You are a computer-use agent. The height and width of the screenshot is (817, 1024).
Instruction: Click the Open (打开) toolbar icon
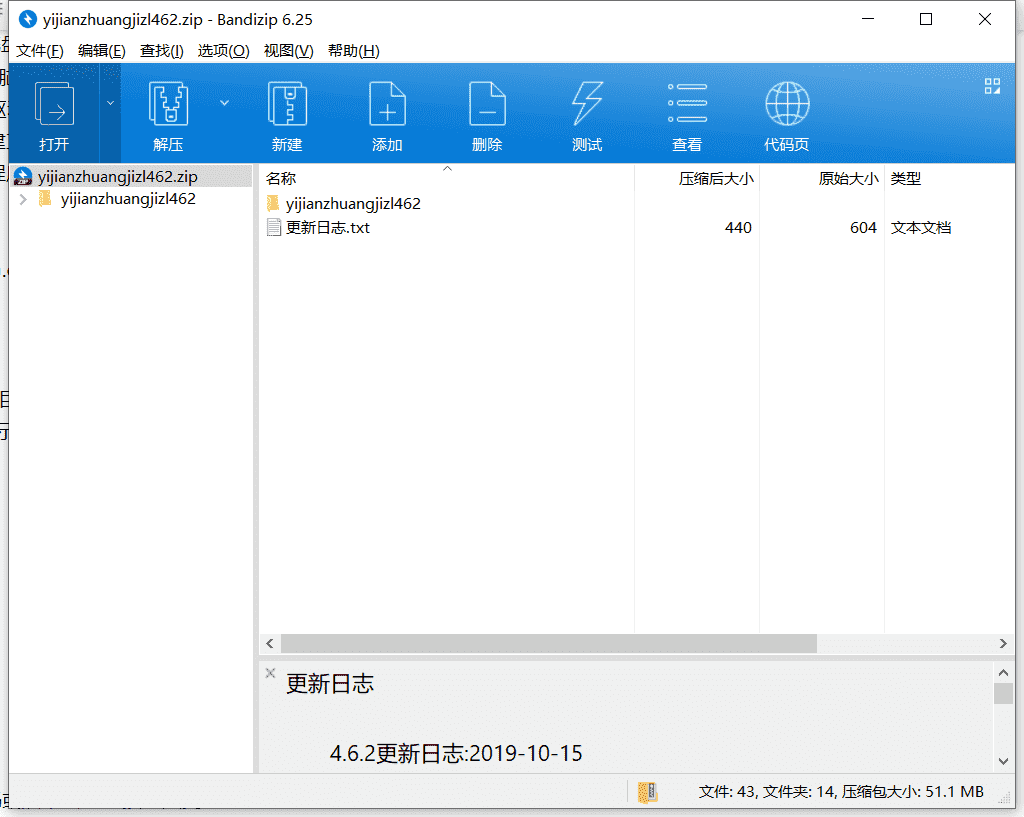(x=54, y=104)
